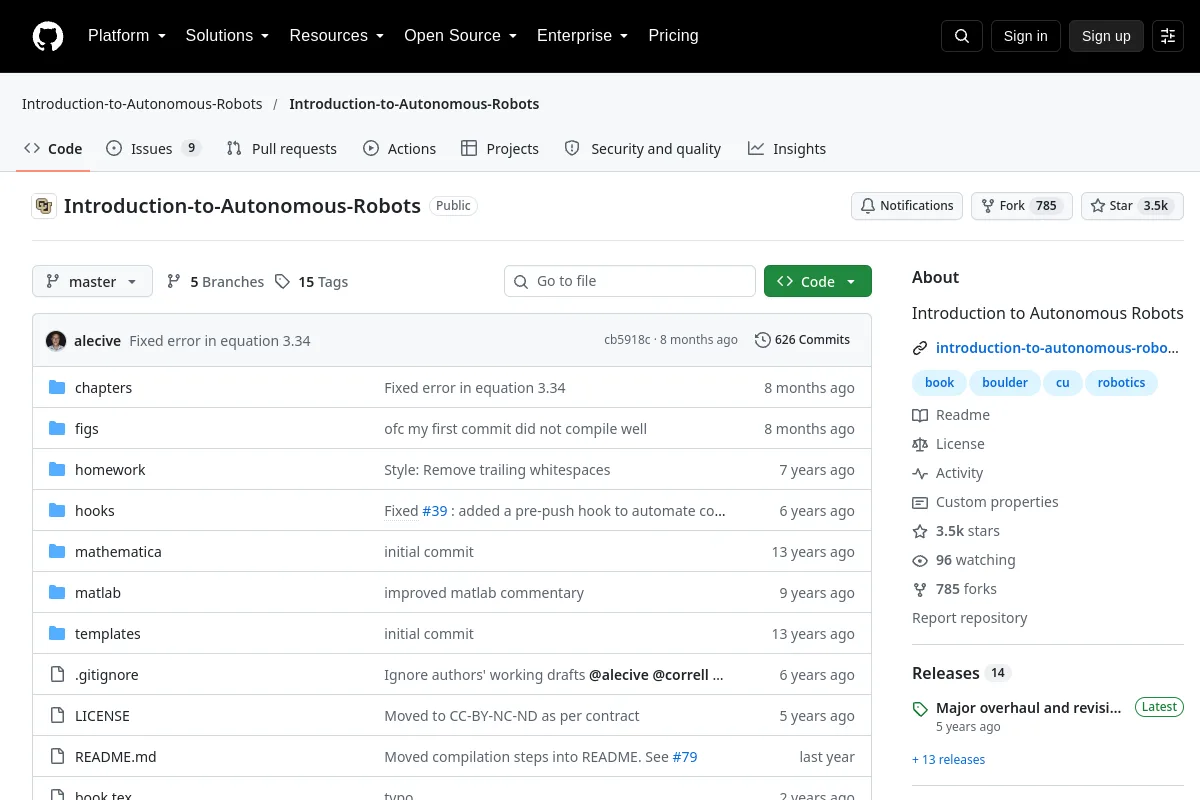Open the green Code dropdown
This screenshot has height=800, width=1200.
coord(818,282)
